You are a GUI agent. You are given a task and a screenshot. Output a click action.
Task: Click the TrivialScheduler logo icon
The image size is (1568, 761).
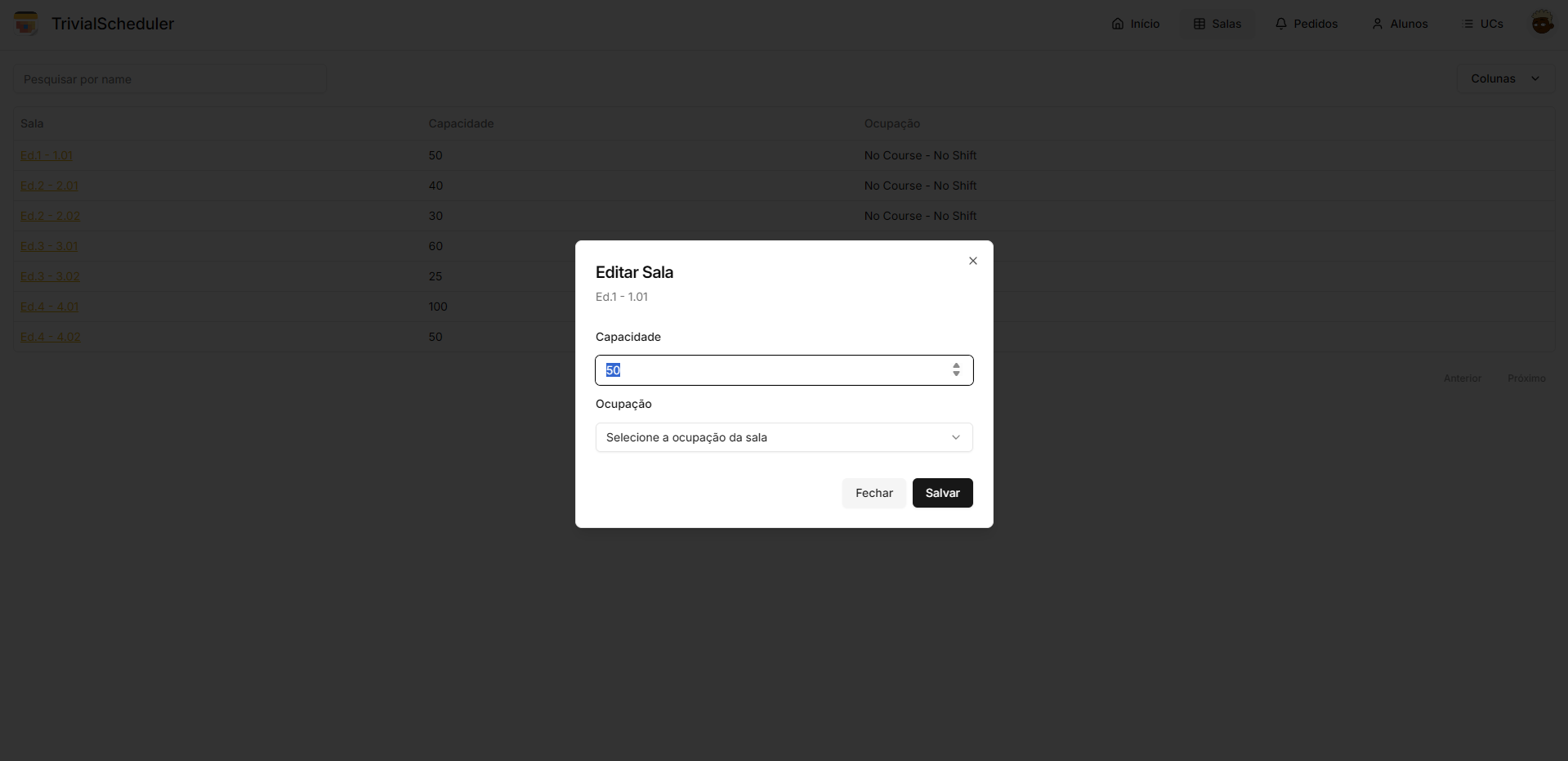[26, 23]
